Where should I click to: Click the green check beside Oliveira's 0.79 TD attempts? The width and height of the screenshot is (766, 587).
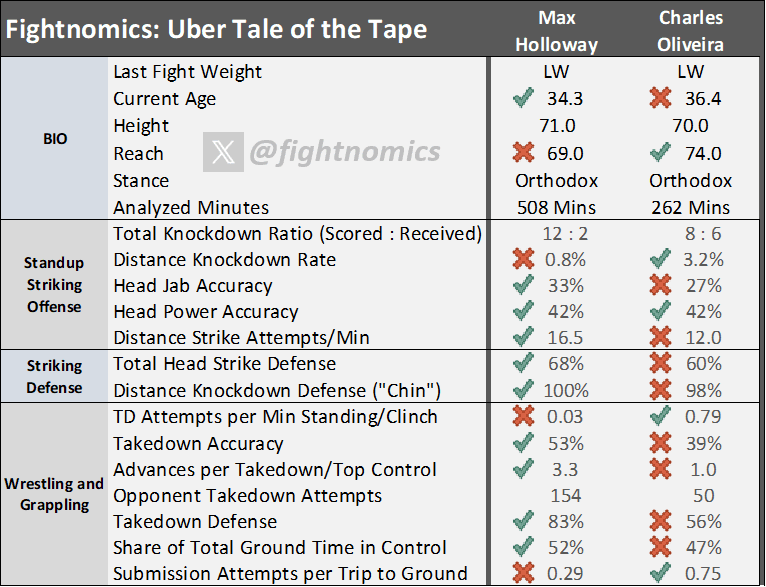tap(656, 417)
